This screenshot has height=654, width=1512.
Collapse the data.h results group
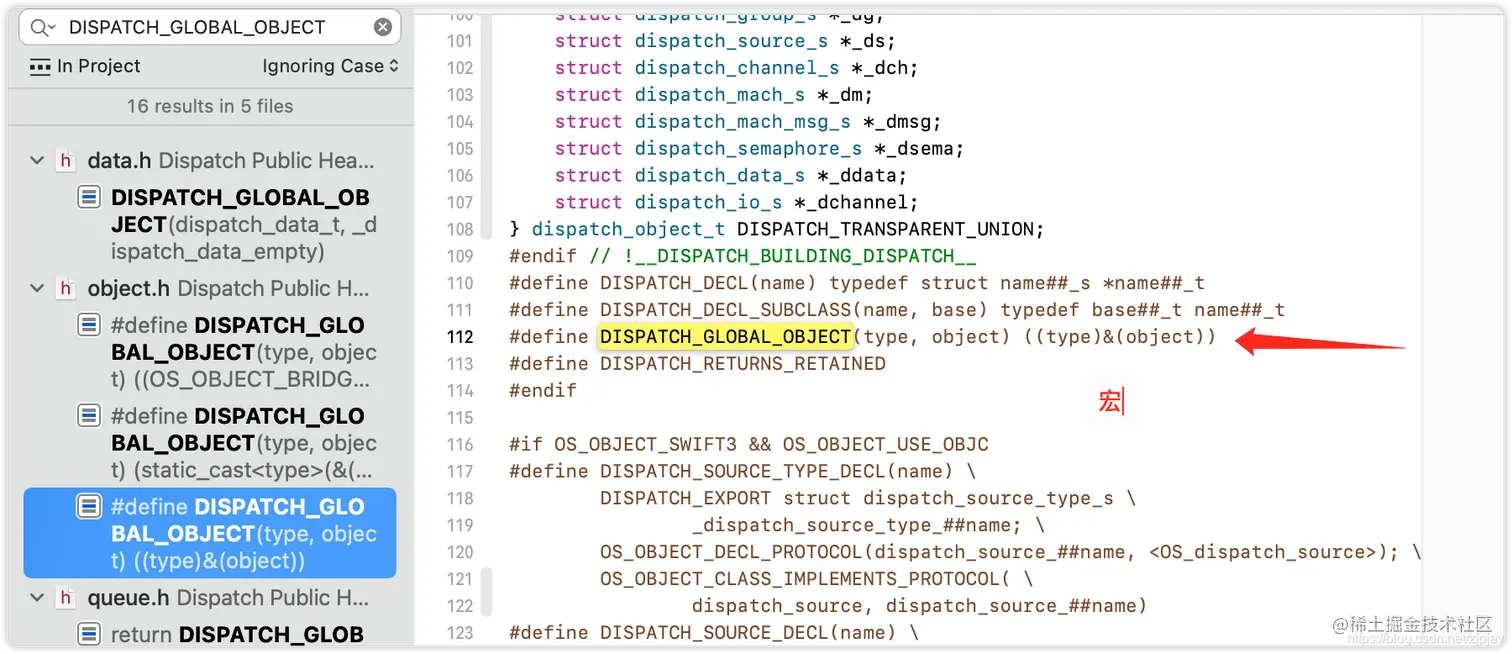point(37,160)
